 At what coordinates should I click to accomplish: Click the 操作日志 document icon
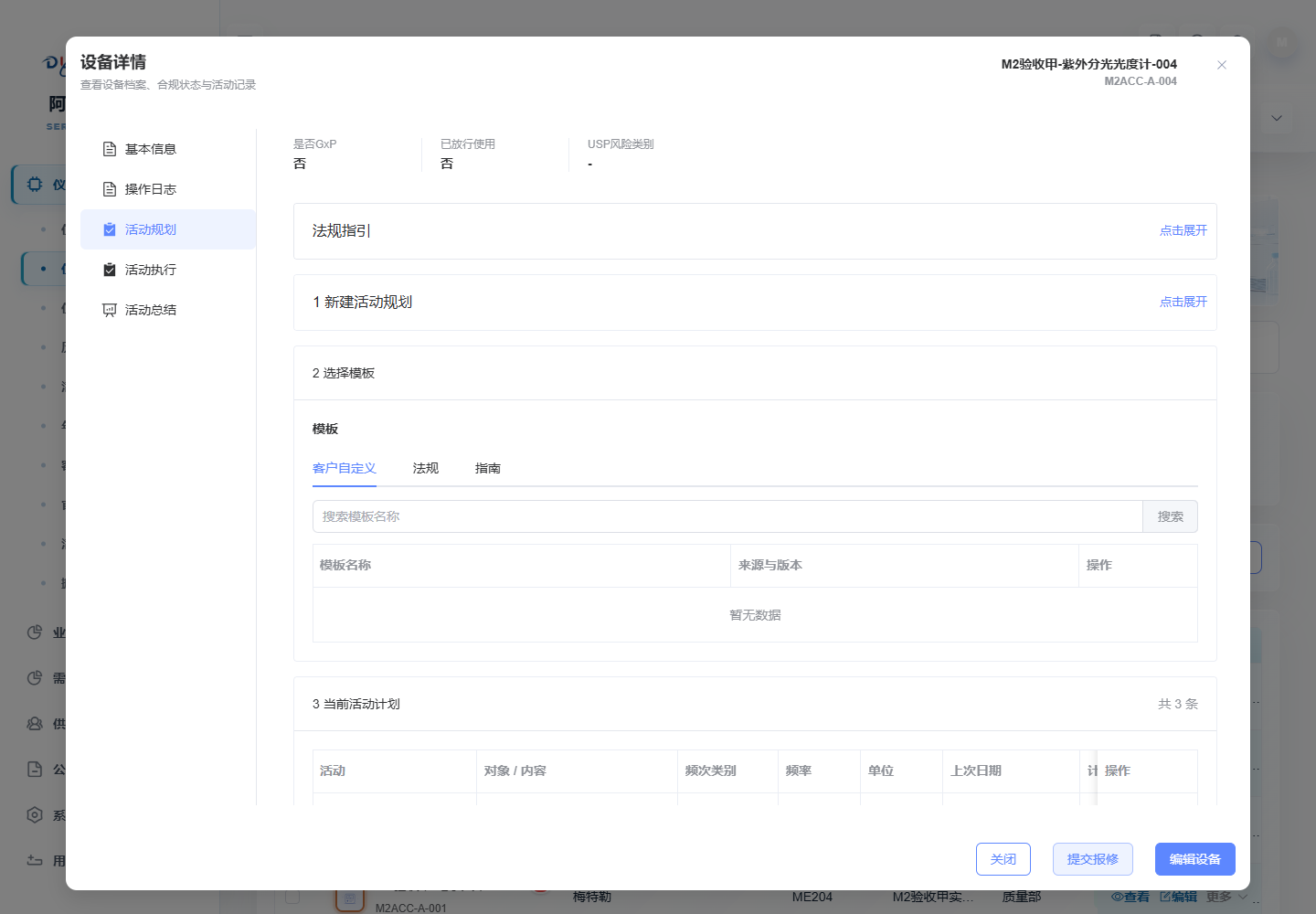pos(110,189)
